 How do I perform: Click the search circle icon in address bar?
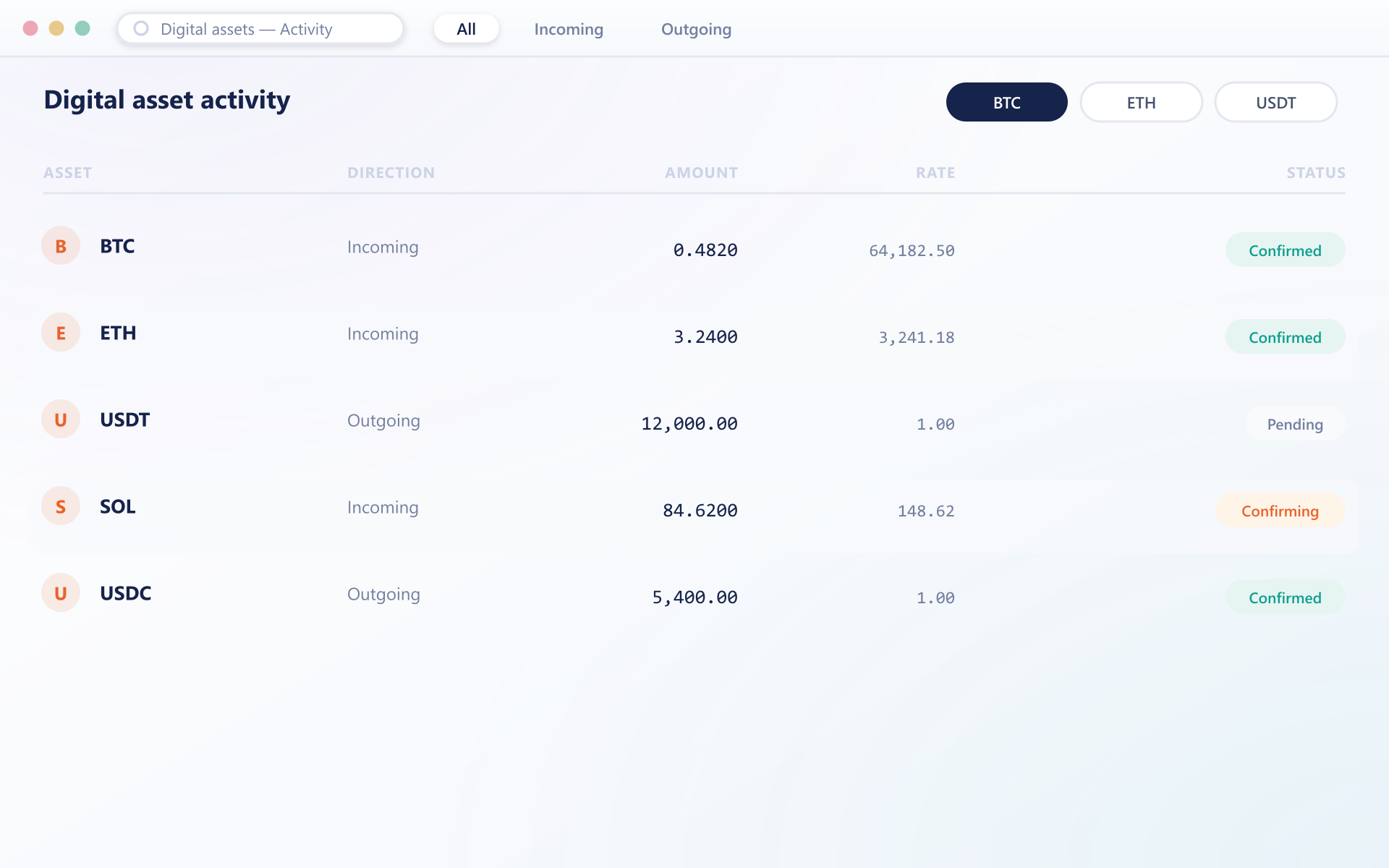(x=141, y=28)
